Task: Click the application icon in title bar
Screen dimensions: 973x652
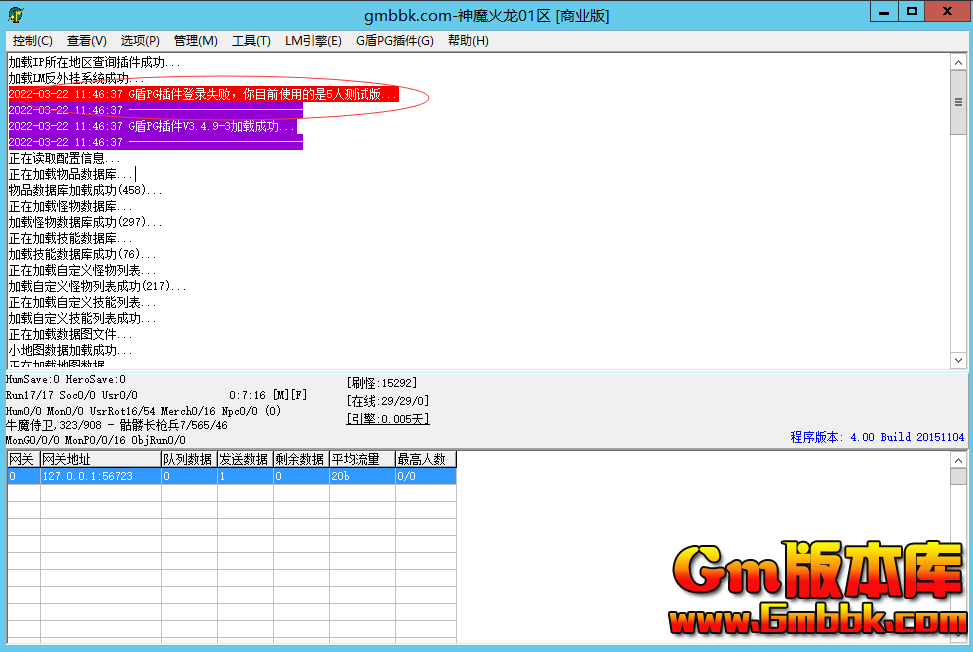Action: [x=16, y=15]
